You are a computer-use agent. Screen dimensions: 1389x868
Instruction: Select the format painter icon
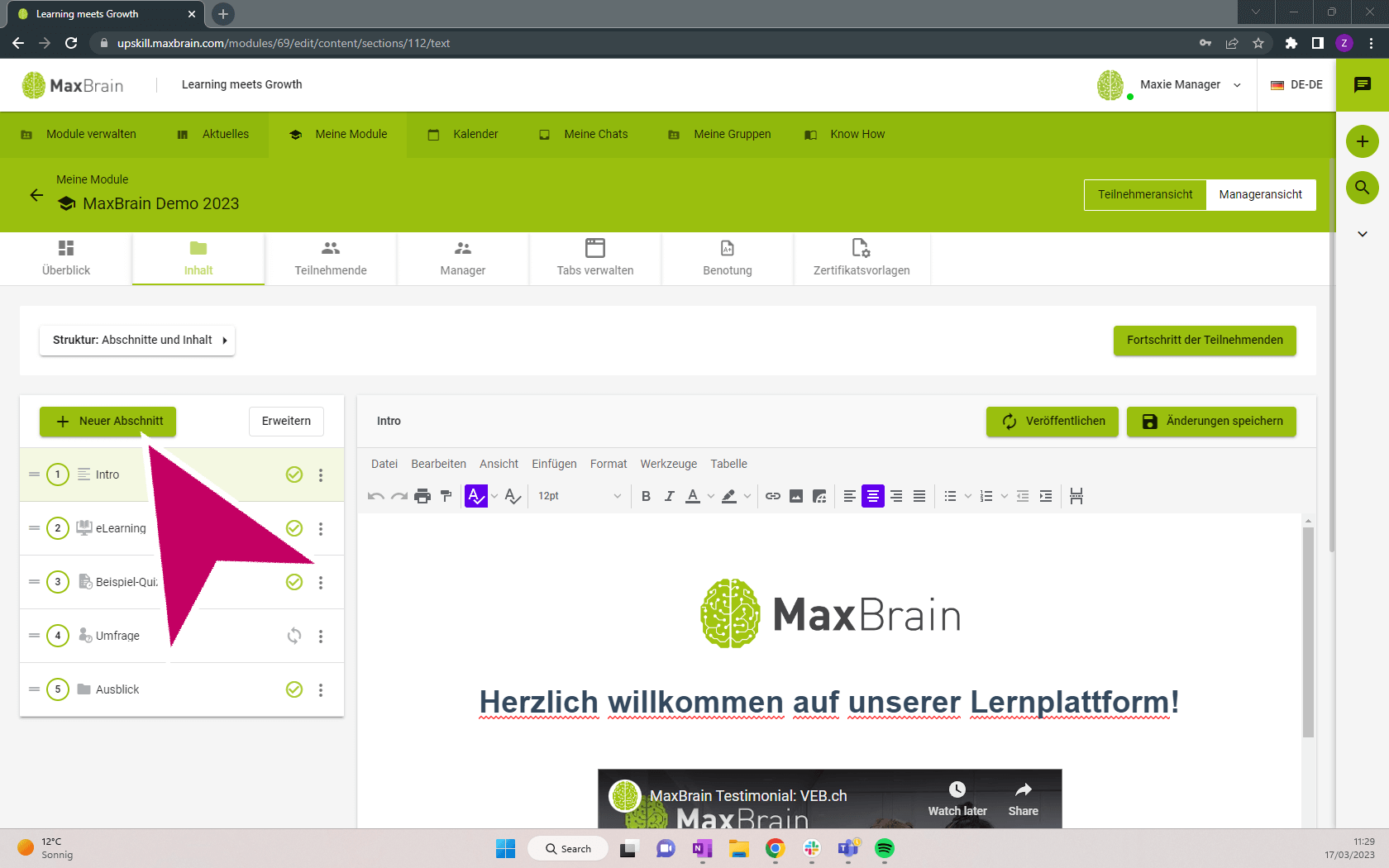tap(446, 496)
